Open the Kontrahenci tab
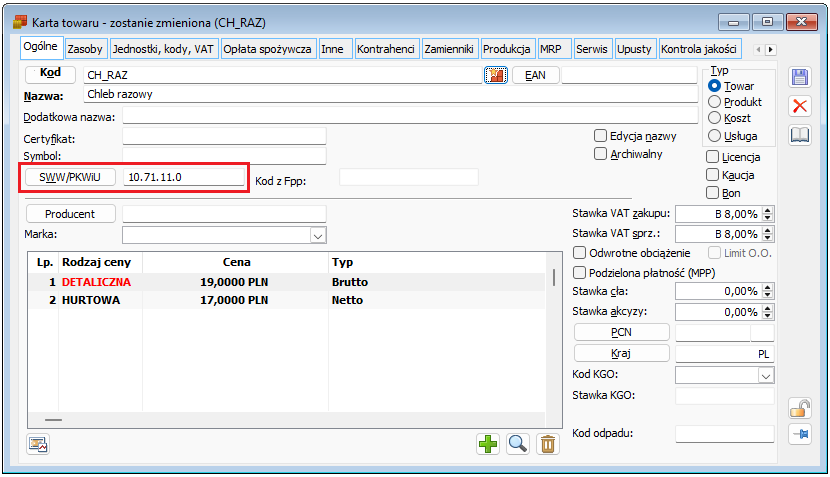 (386, 49)
